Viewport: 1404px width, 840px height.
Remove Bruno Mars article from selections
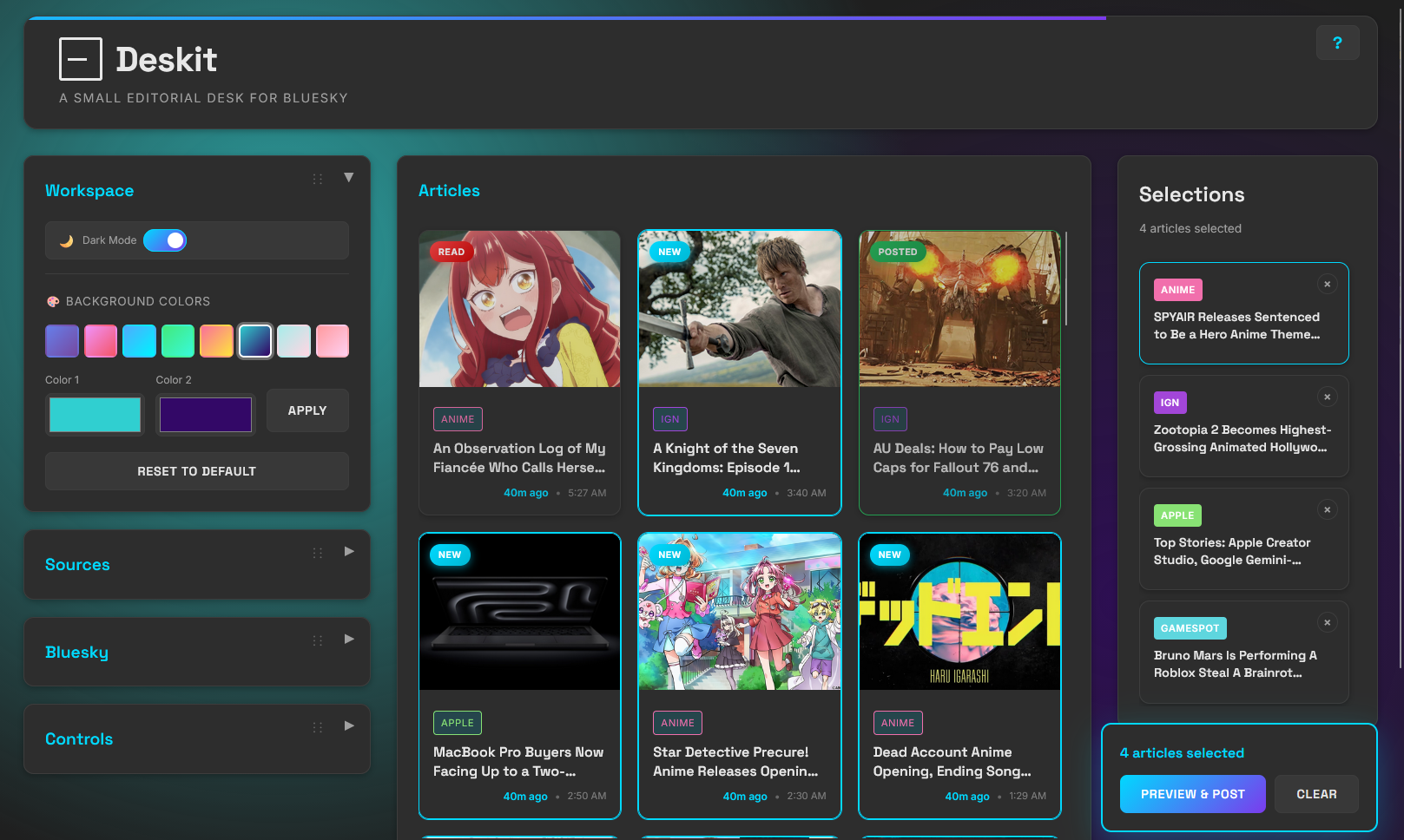(1327, 622)
